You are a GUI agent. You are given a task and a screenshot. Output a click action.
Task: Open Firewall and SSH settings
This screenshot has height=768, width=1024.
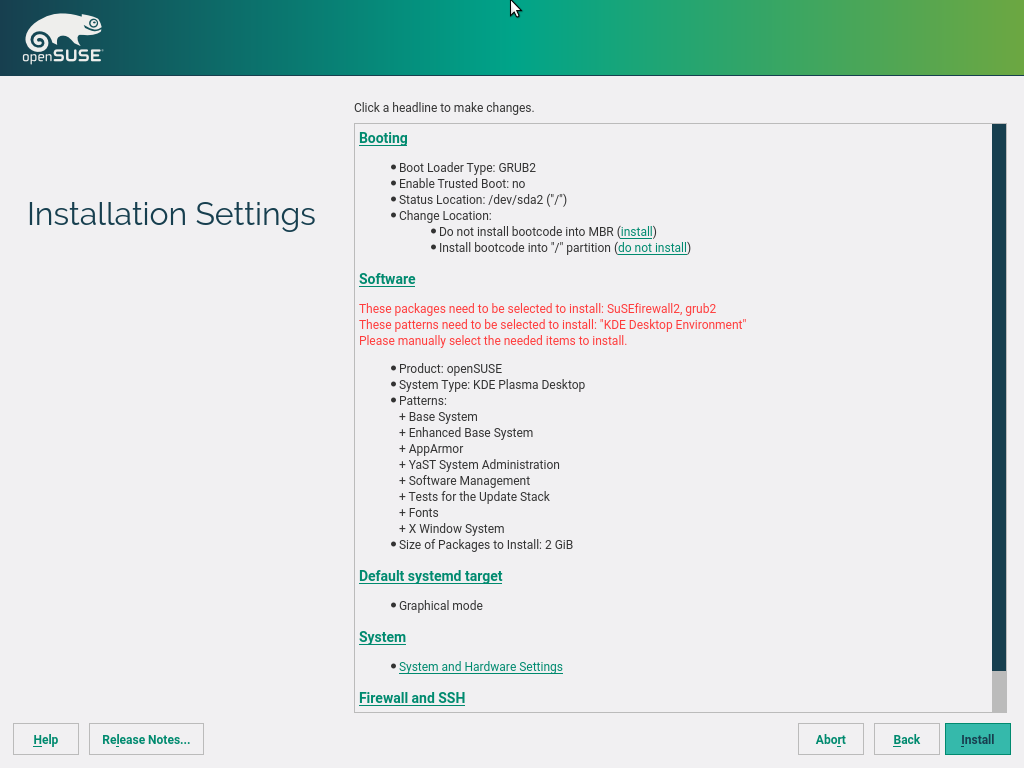click(x=412, y=698)
